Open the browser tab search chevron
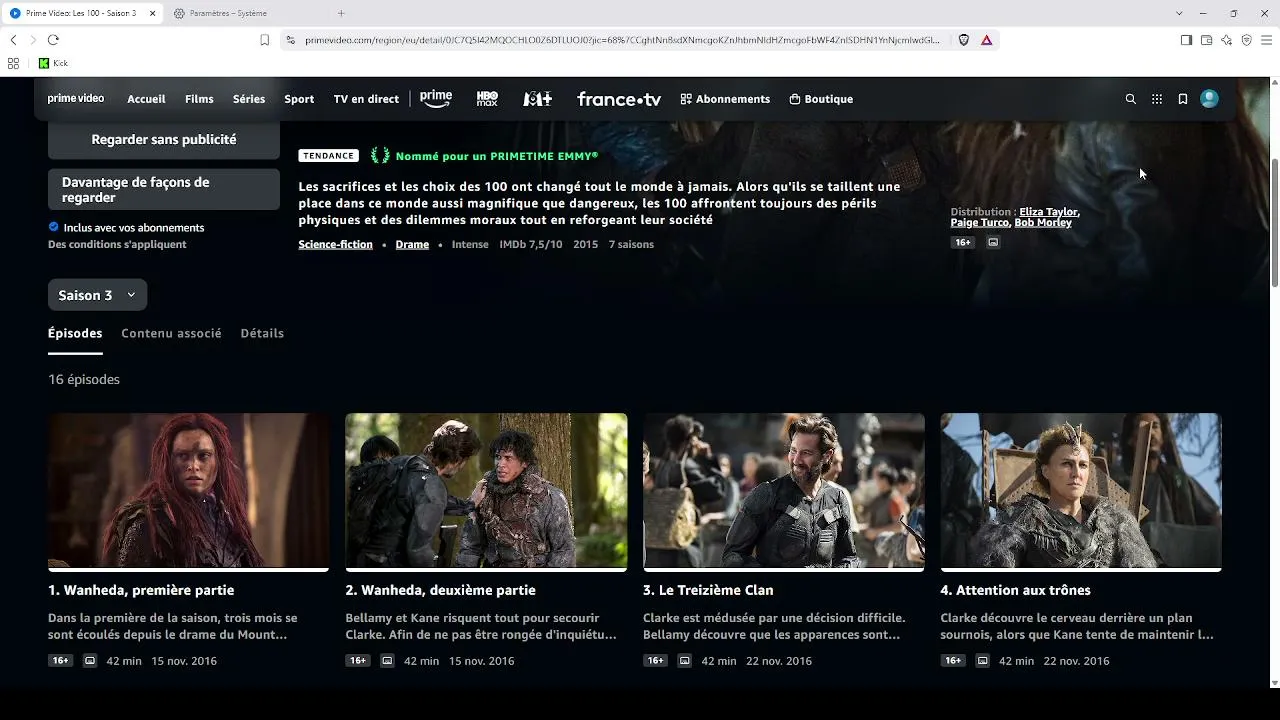Screen dimensions: 1280x720 (1179, 13)
